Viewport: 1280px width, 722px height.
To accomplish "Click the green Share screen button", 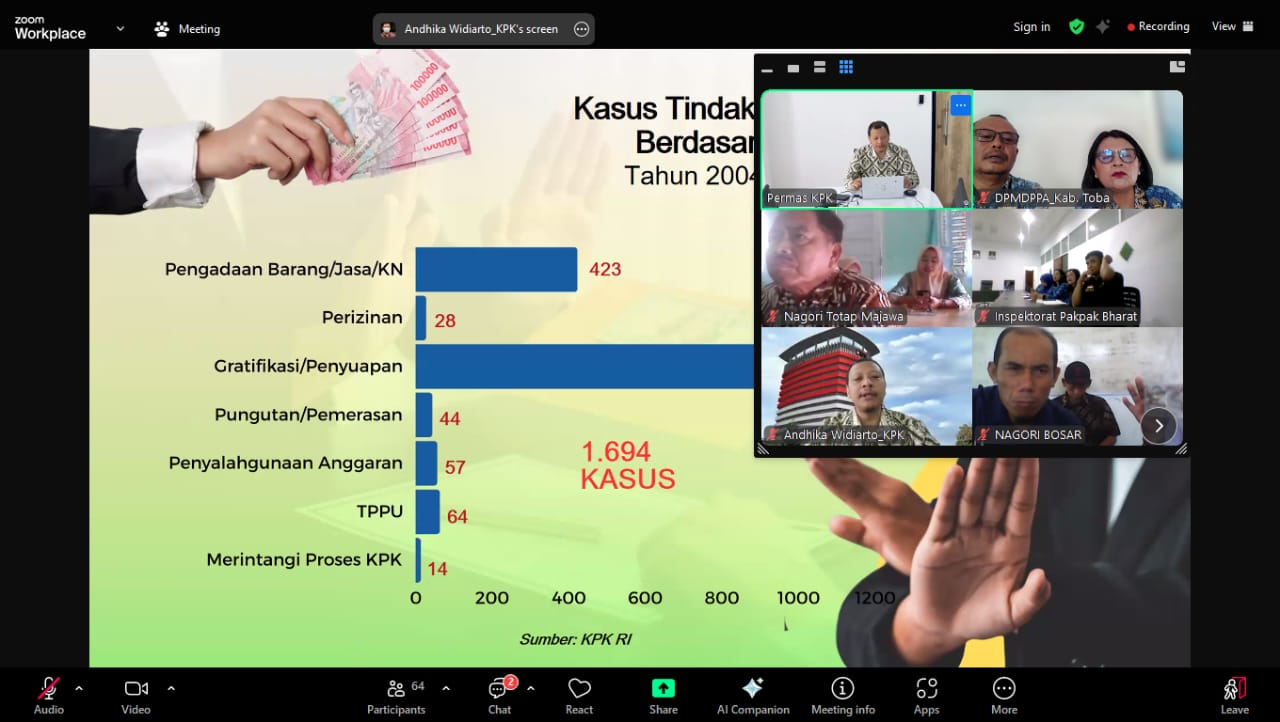I will tap(663, 695).
